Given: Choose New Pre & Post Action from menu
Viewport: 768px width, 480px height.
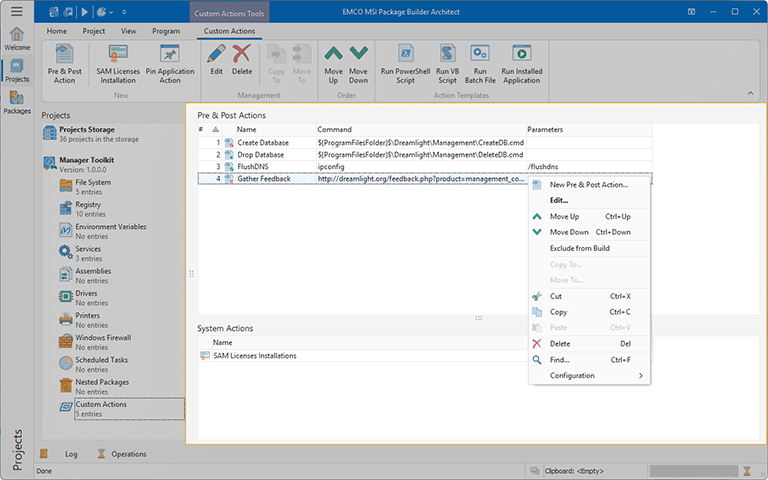Looking at the screenshot, I should pos(588,185).
